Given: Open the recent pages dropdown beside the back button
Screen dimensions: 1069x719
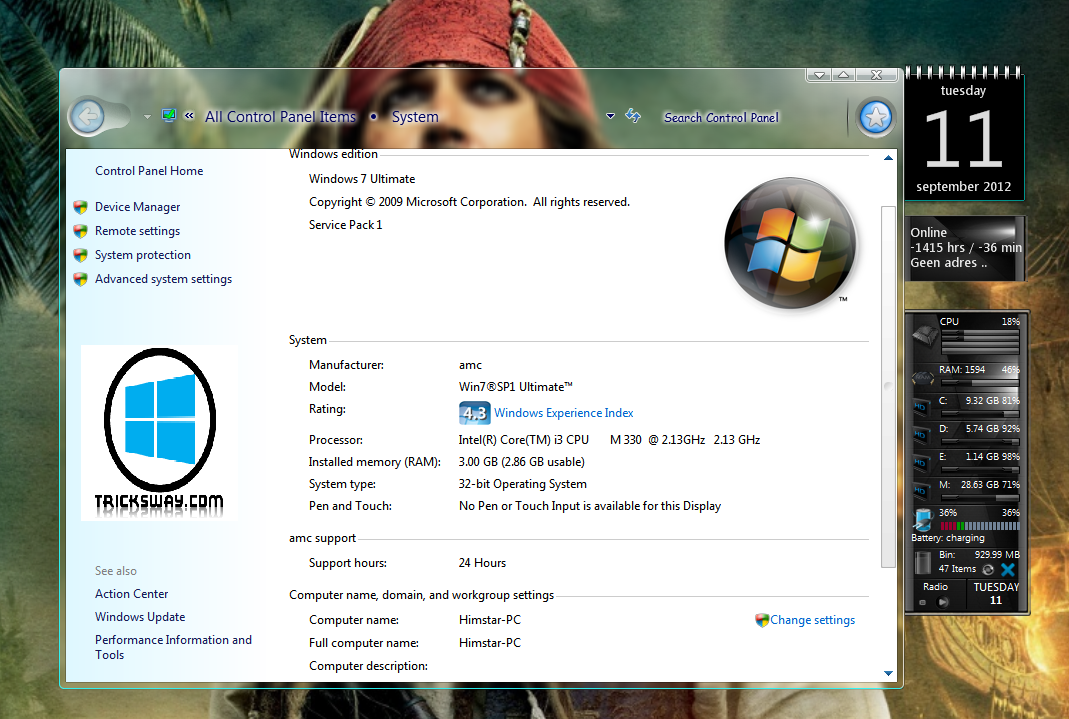Looking at the screenshot, I should (x=147, y=117).
